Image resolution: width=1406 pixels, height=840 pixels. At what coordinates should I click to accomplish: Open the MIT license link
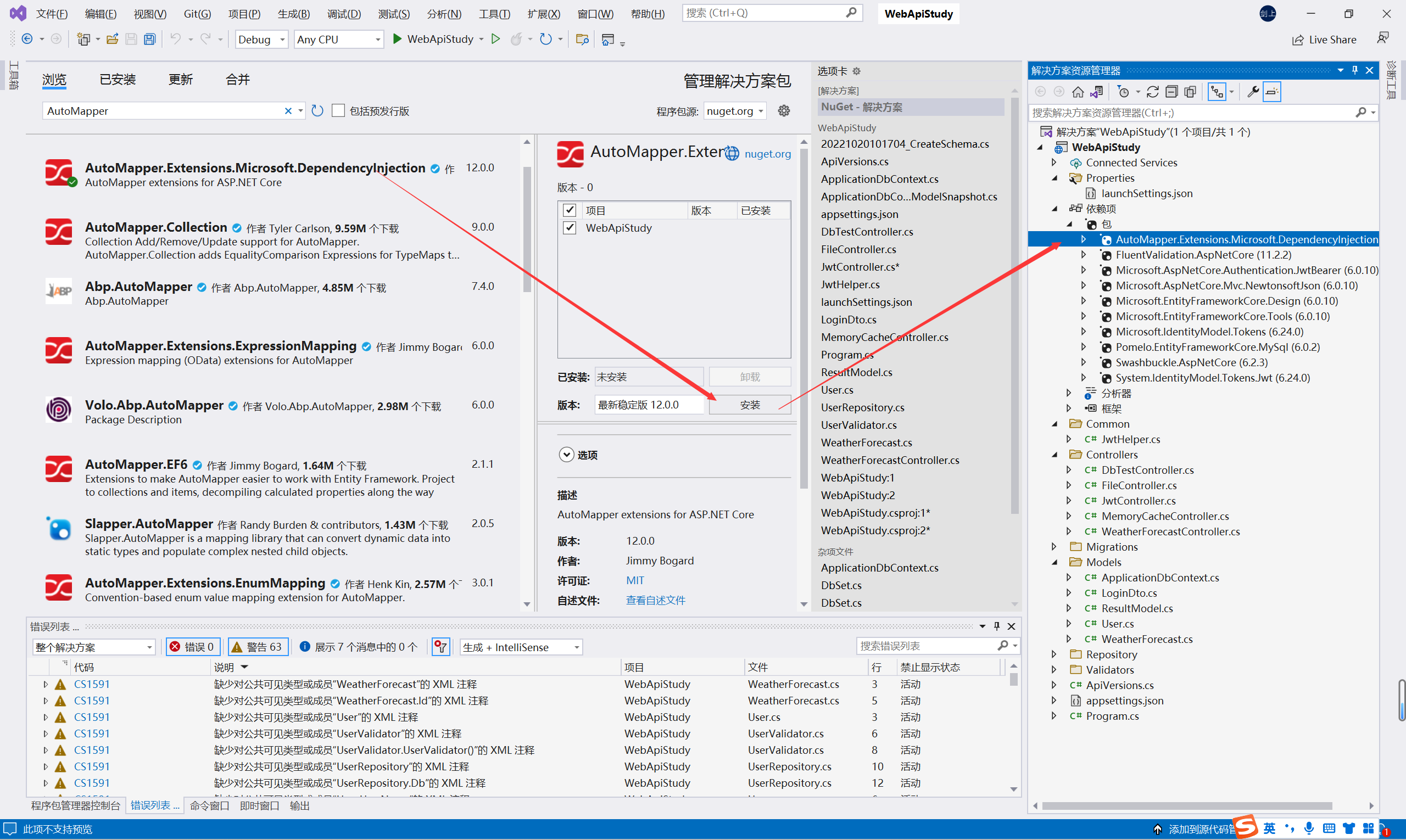click(x=635, y=581)
